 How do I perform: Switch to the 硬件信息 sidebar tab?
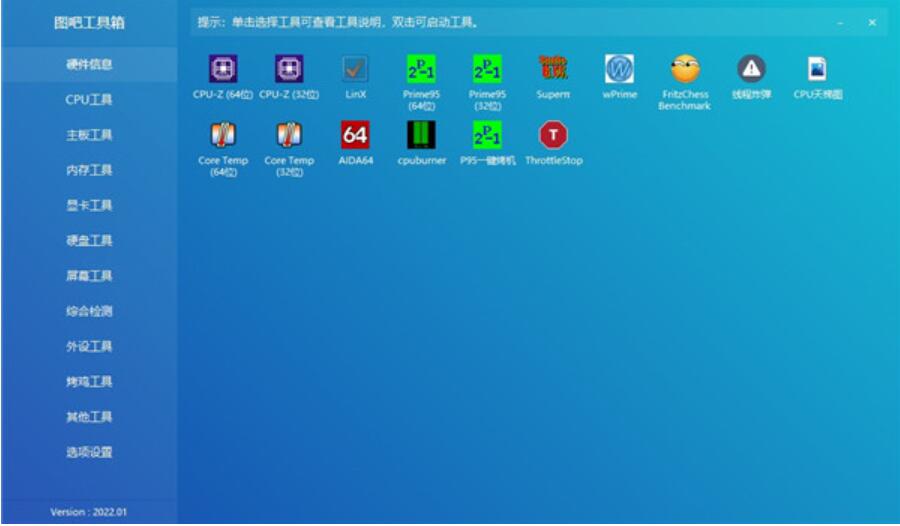tap(89, 64)
